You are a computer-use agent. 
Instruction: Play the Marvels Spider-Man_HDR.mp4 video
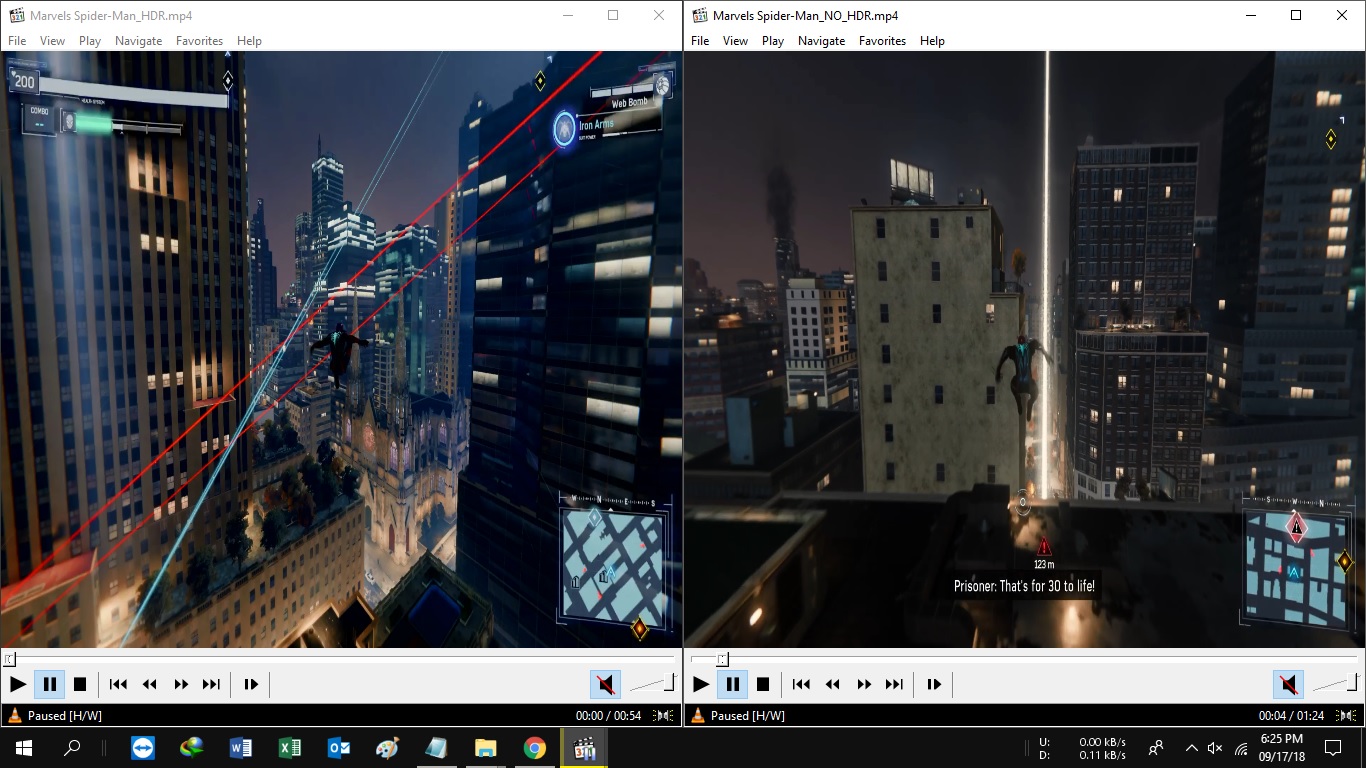(18, 685)
